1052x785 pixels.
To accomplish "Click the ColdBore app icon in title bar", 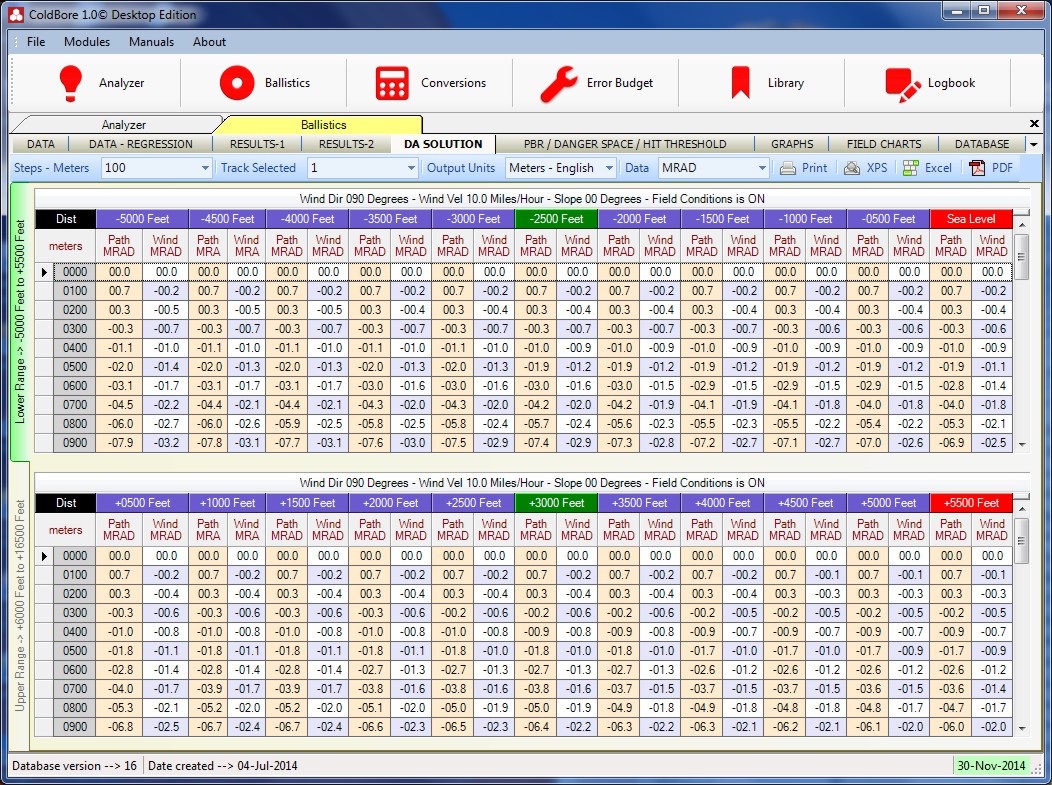I will point(15,14).
